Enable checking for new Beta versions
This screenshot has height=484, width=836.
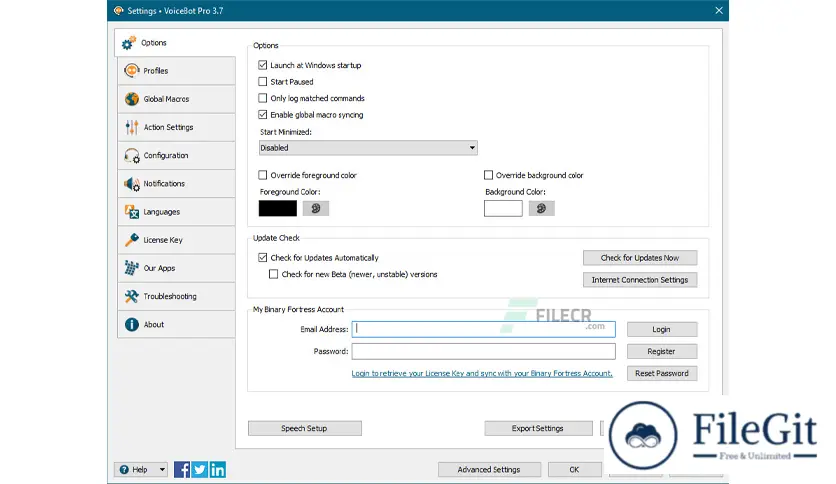(274, 274)
